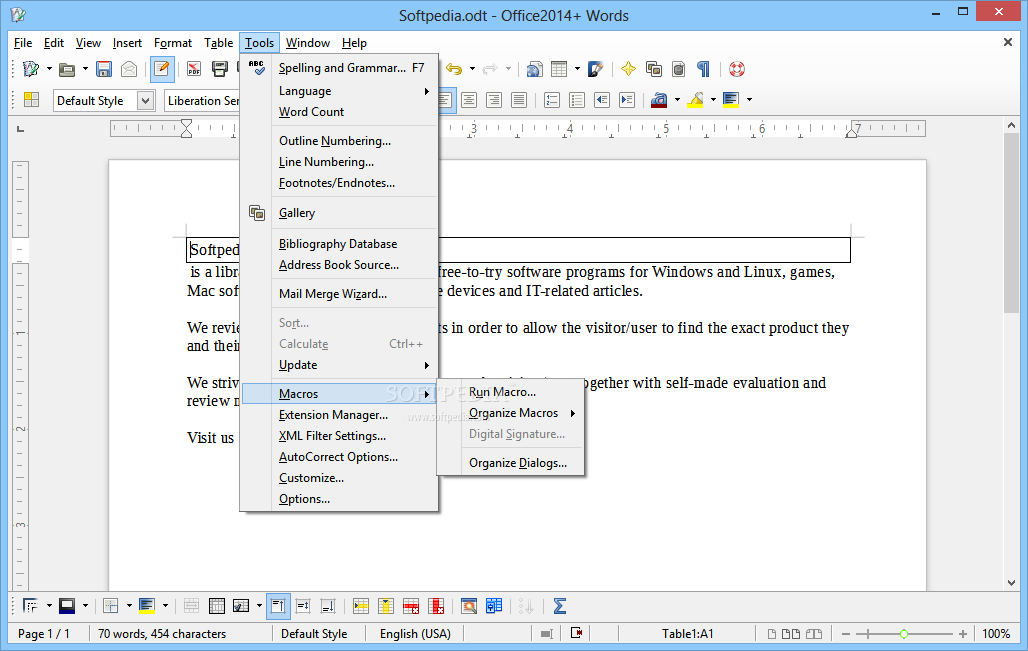
Task: Click the Insert Table grid icon
Action: click(559, 69)
